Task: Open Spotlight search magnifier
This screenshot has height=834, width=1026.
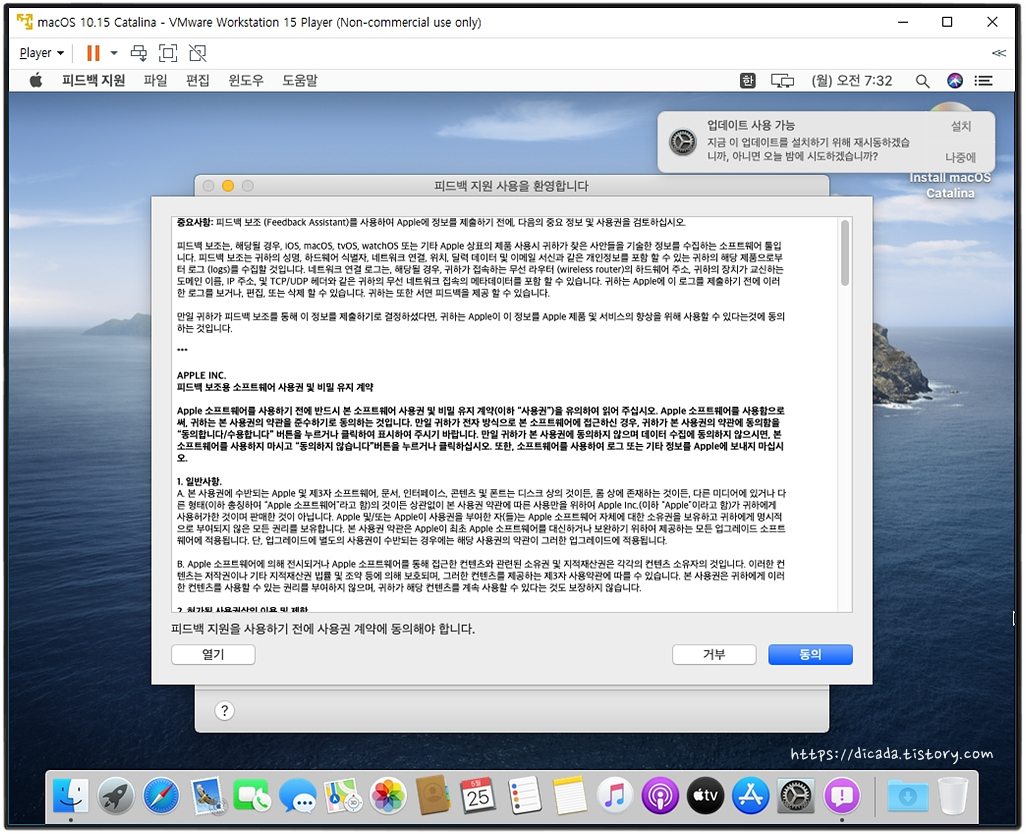Action: click(922, 80)
